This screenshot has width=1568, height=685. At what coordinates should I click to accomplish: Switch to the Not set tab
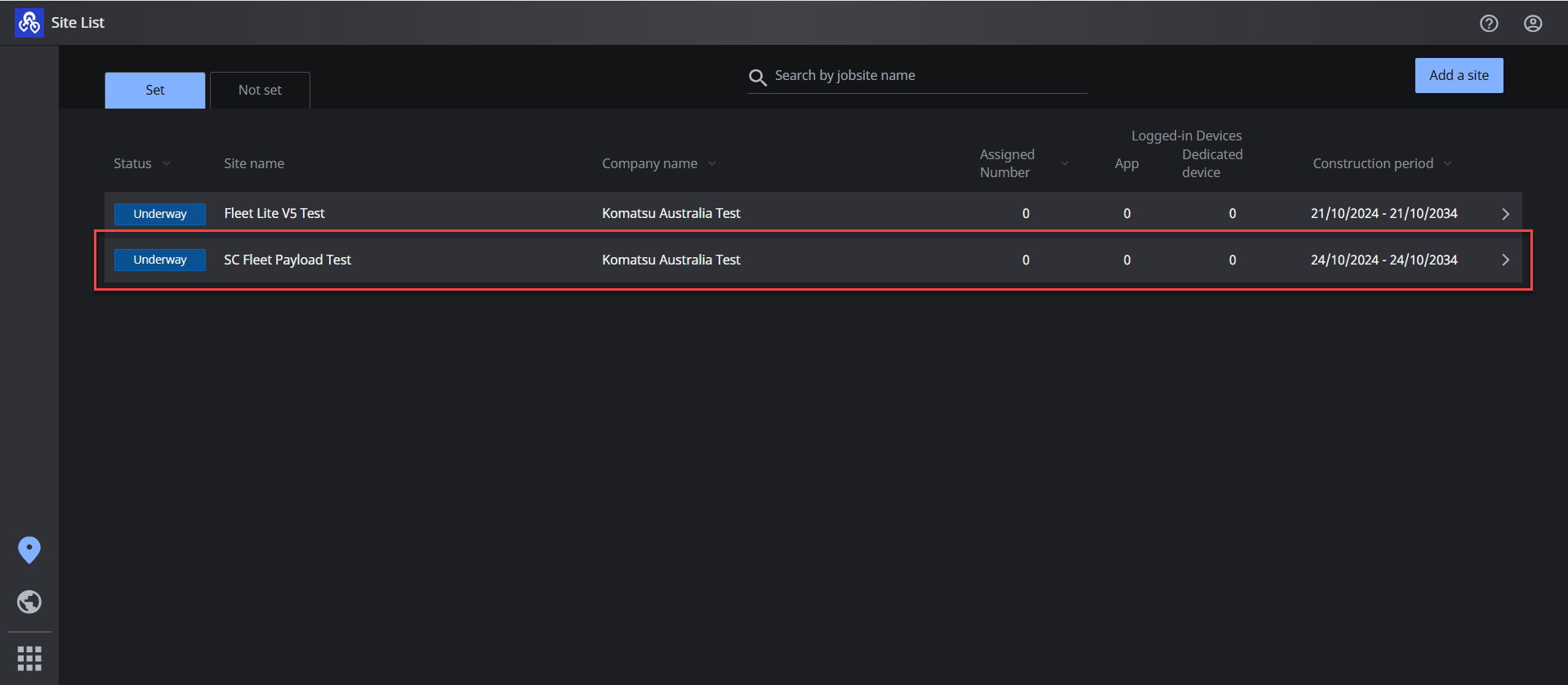[x=260, y=90]
